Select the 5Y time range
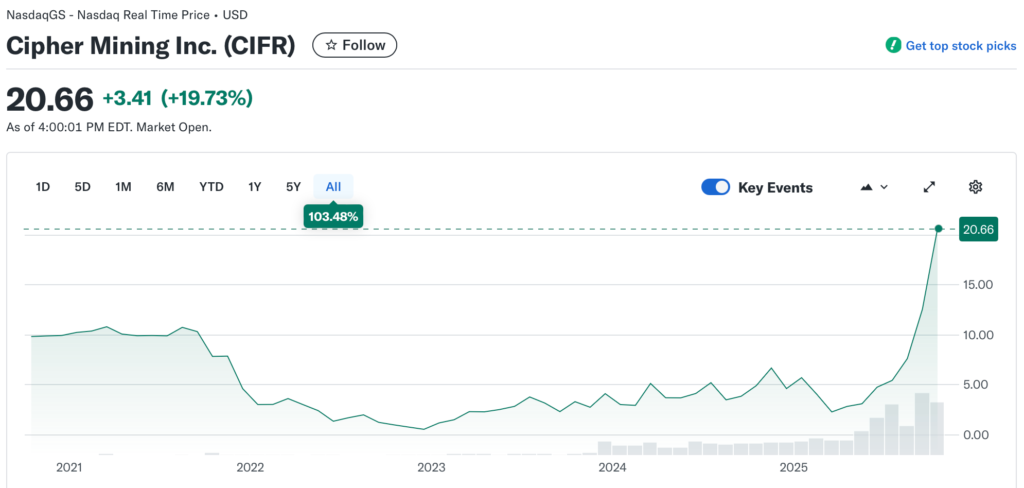 click(x=293, y=187)
